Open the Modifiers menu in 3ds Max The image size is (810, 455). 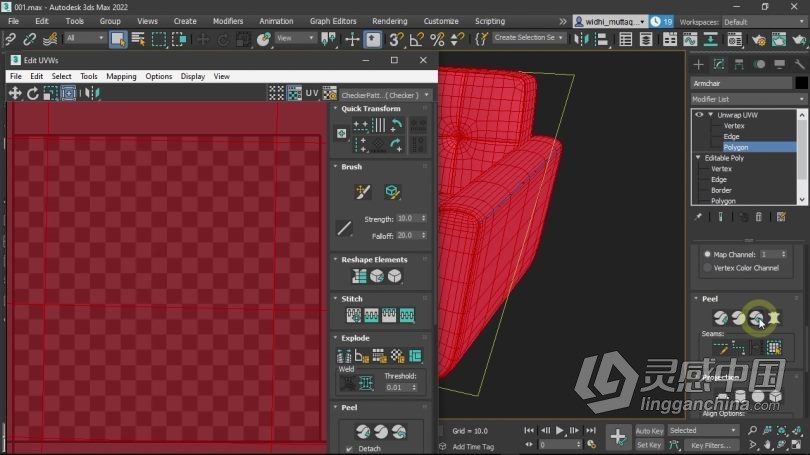pos(228,21)
